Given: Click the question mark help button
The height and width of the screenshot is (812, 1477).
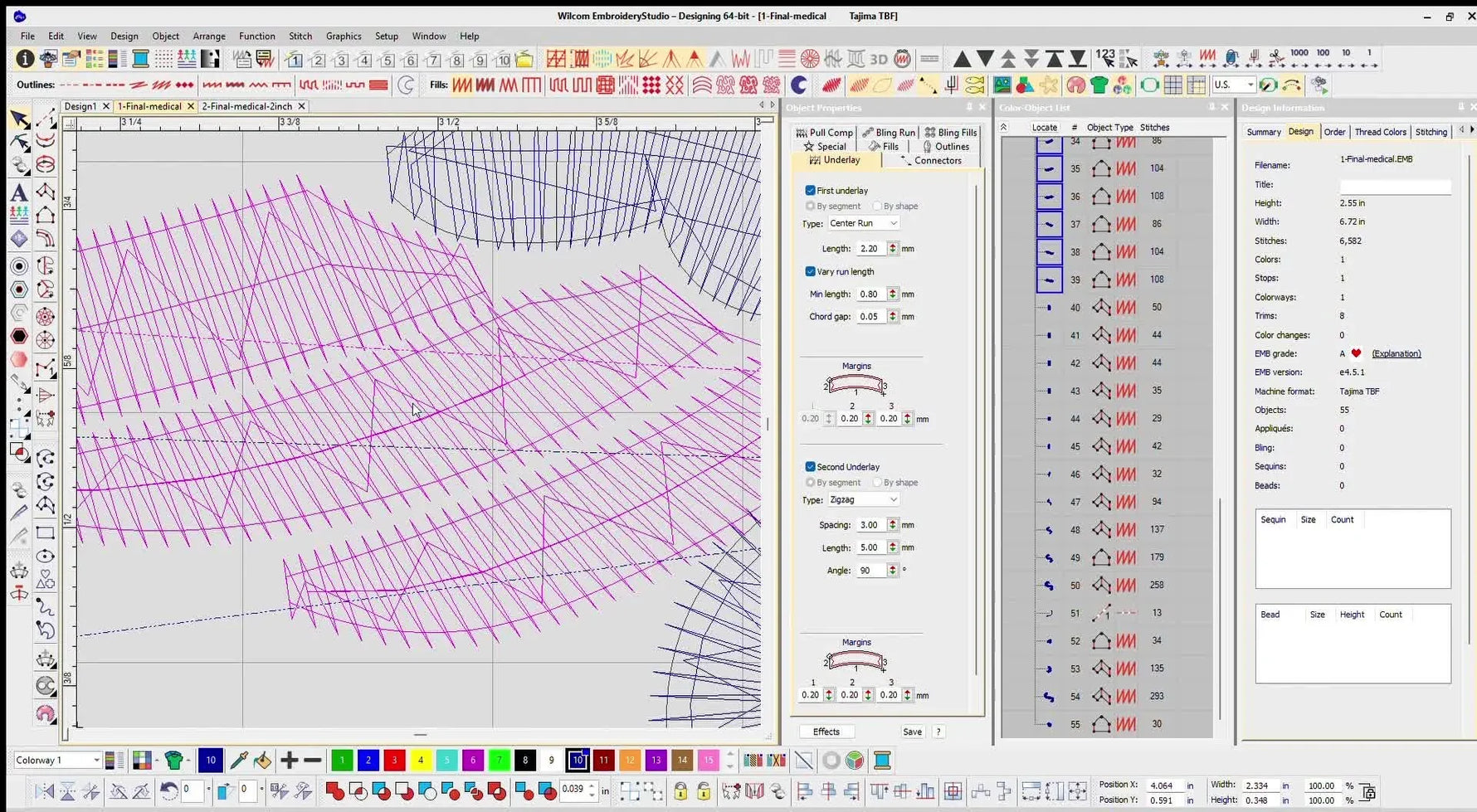Looking at the screenshot, I should [938, 732].
